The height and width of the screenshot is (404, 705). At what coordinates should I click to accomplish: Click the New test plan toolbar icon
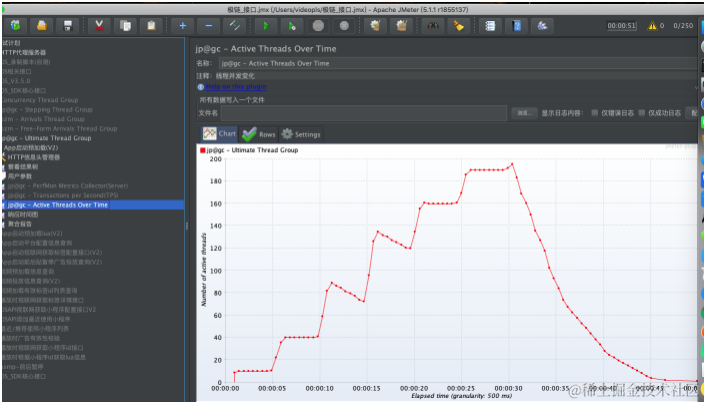click(16, 26)
